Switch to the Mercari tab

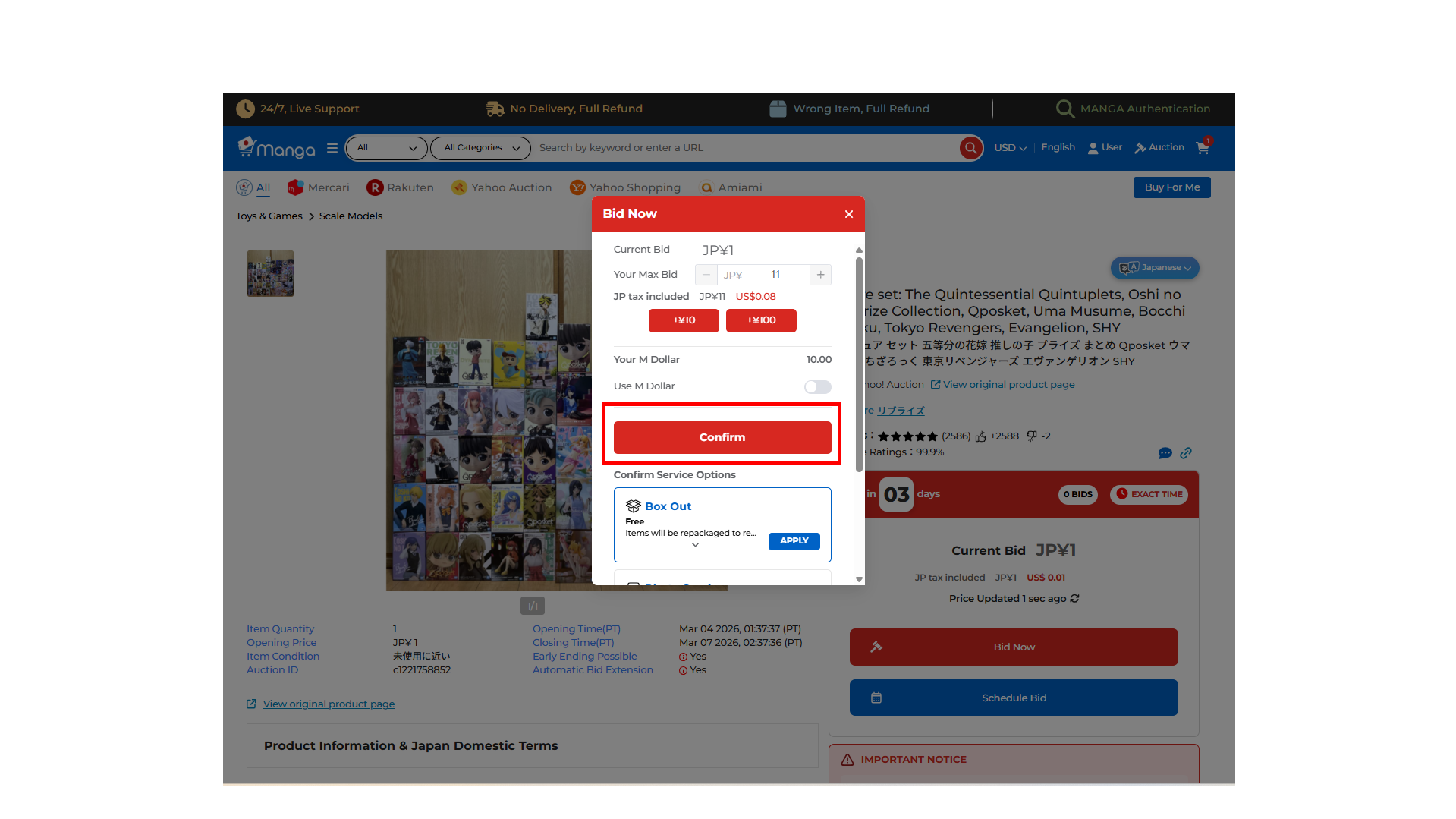click(319, 187)
